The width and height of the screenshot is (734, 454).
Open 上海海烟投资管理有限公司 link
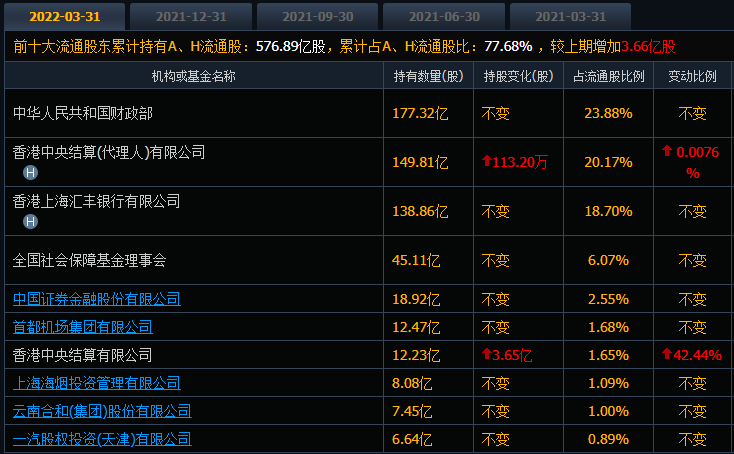coord(96,383)
